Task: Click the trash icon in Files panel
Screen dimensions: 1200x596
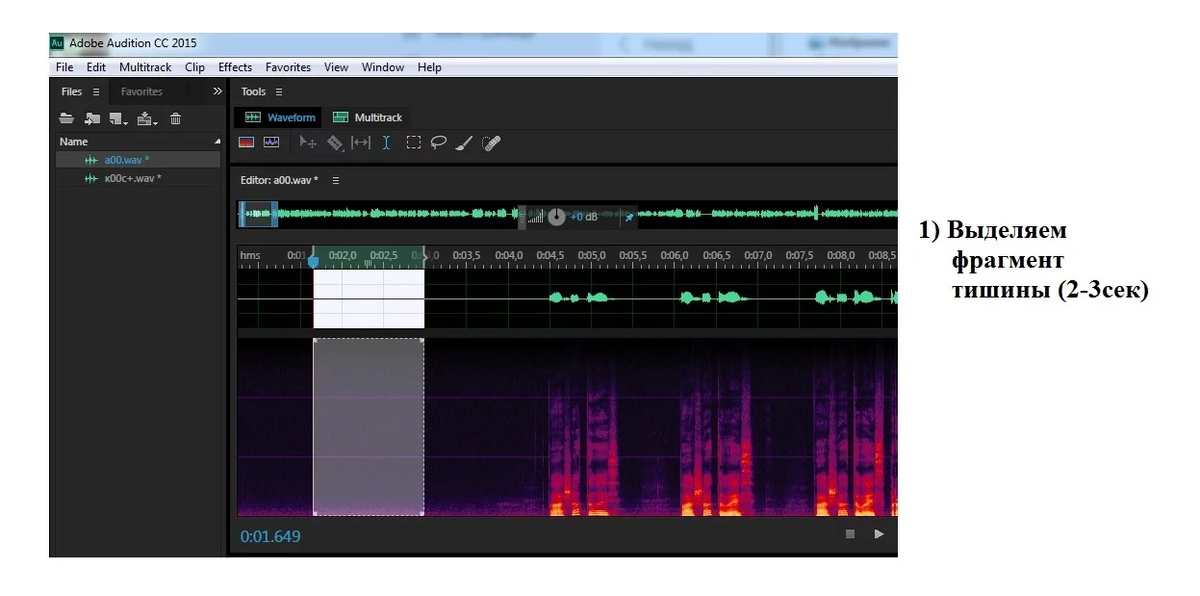Action: click(176, 118)
